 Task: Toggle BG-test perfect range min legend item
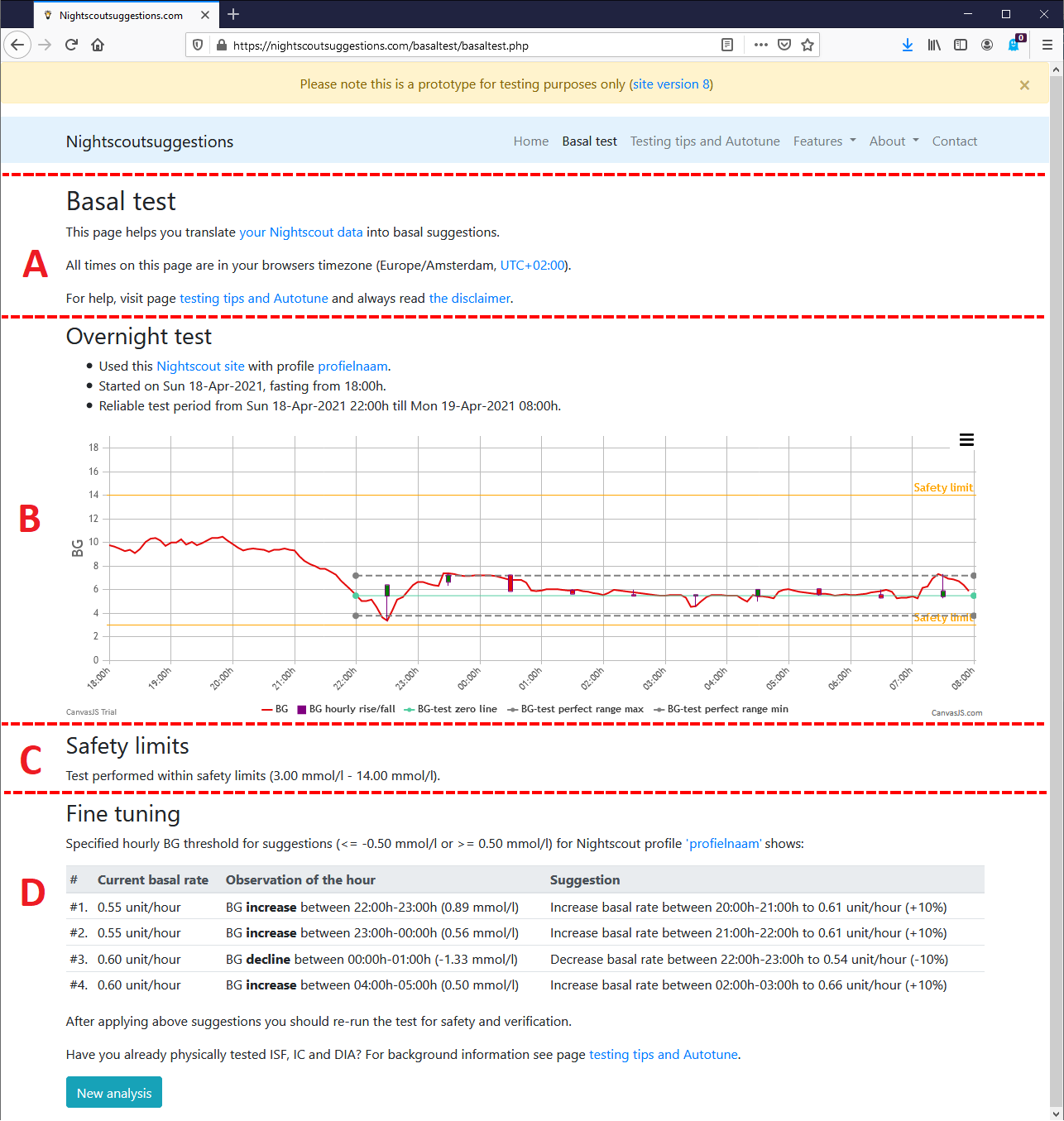(721, 709)
